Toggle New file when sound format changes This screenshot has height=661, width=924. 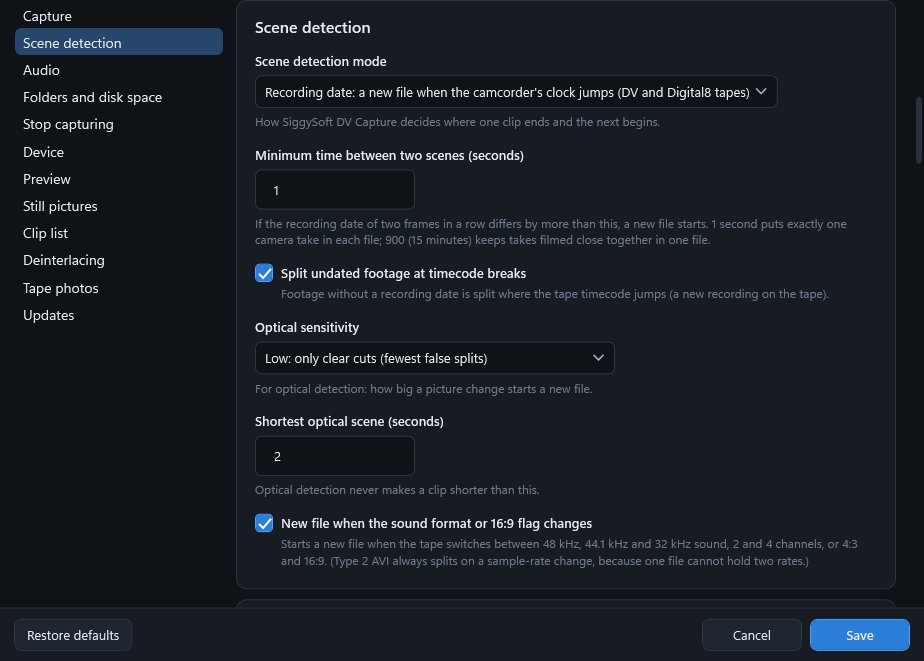click(x=264, y=523)
